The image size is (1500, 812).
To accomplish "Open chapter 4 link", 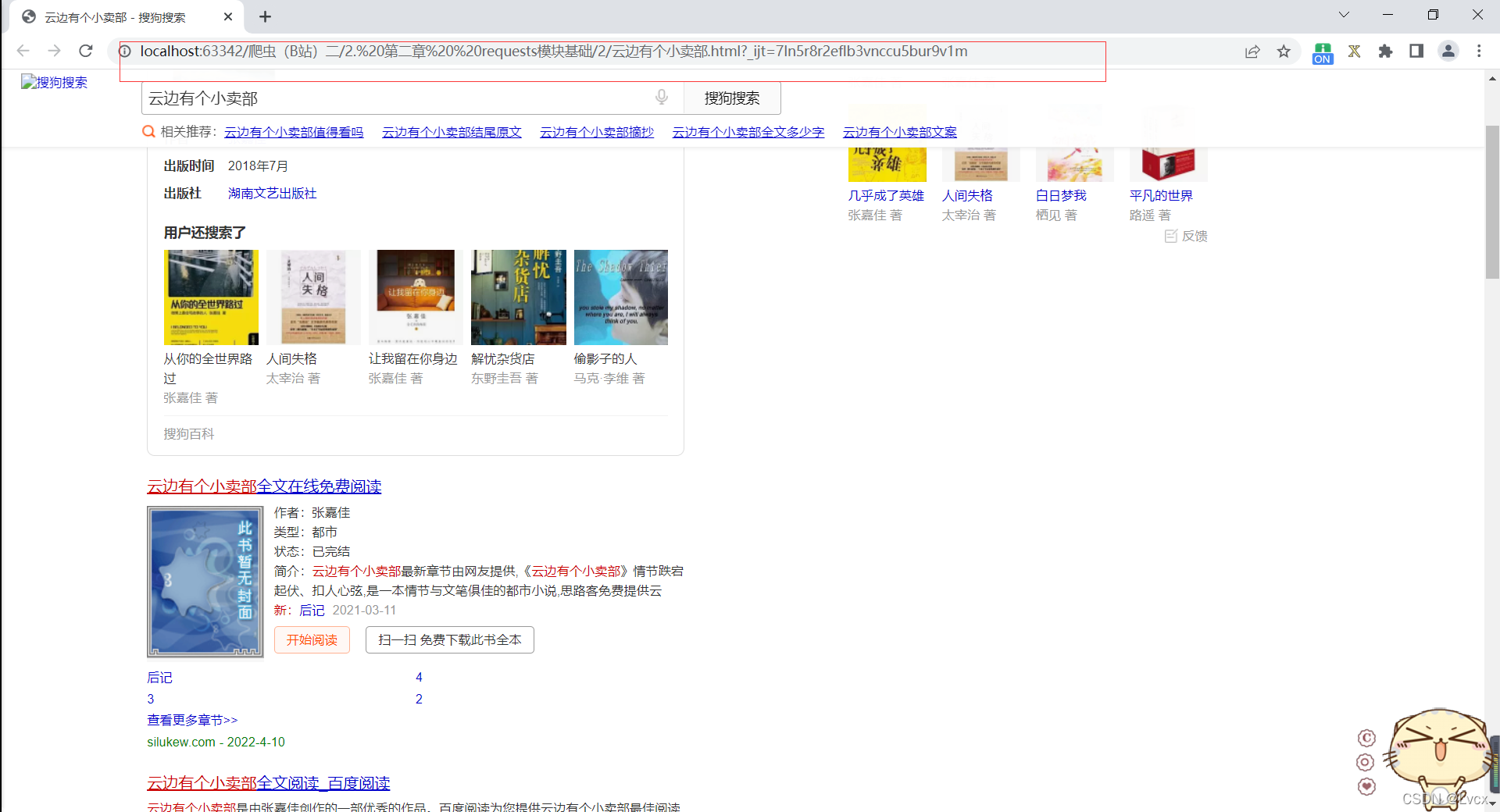I will coord(419,677).
